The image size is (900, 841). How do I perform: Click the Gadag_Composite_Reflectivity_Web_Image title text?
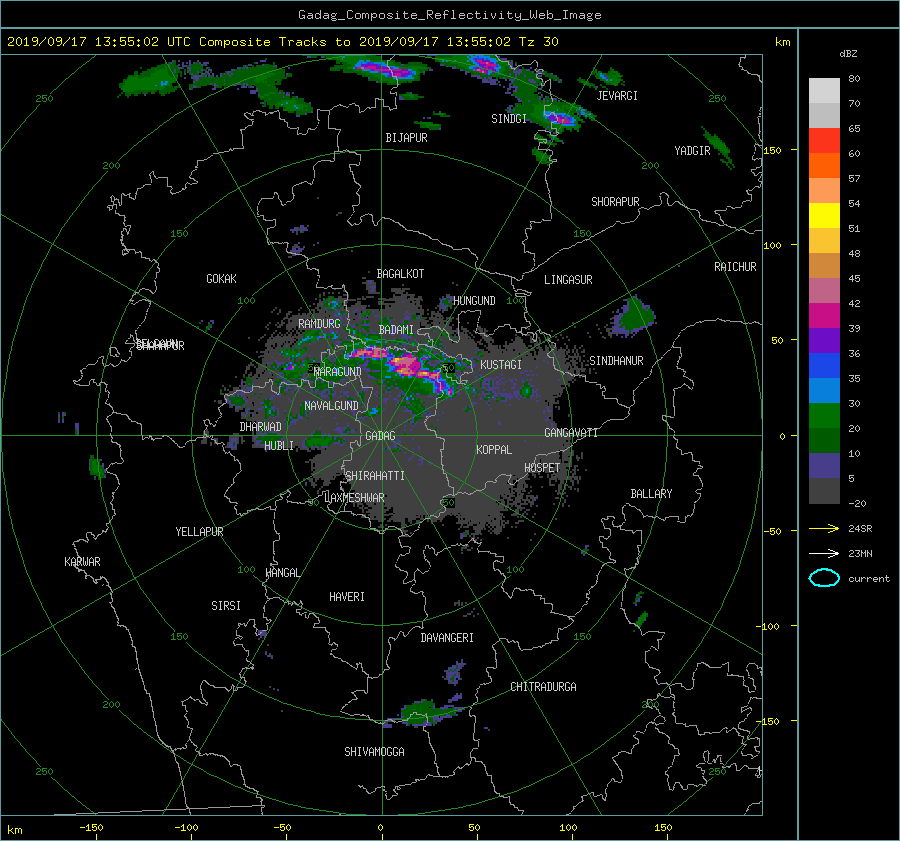coord(449,15)
